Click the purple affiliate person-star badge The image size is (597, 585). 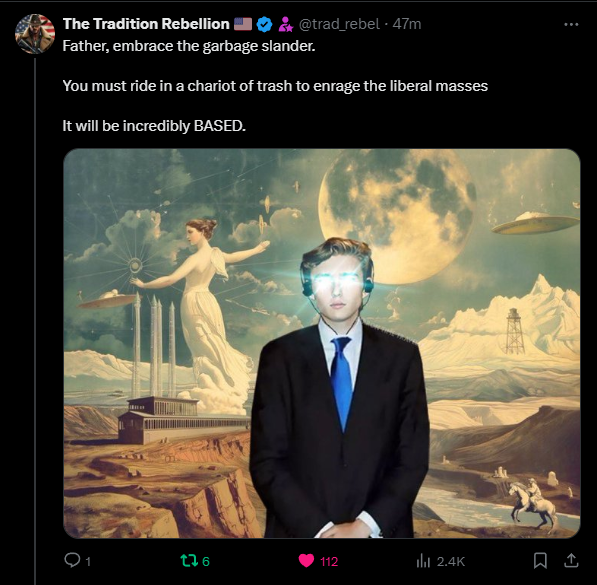[286, 24]
